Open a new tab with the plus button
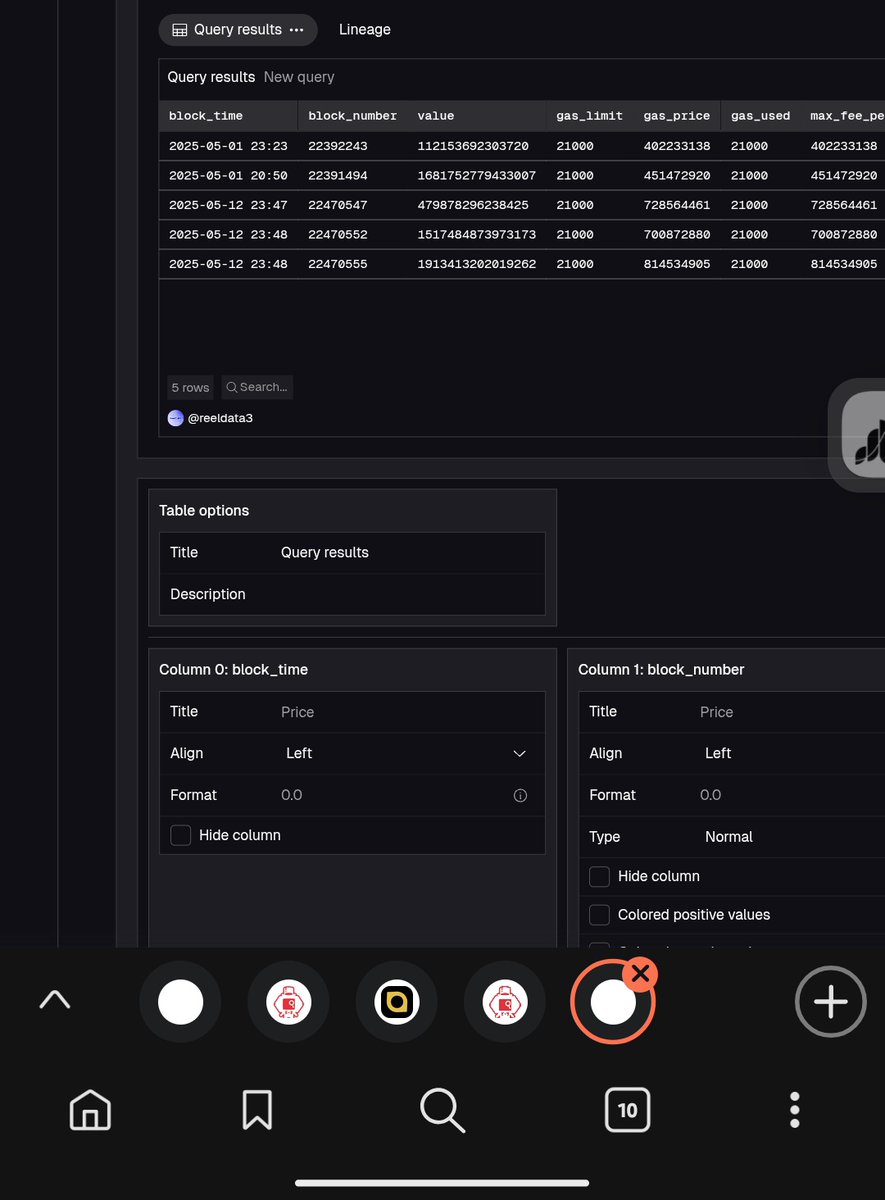This screenshot has width=885, height=1200. pos(830,1000)
